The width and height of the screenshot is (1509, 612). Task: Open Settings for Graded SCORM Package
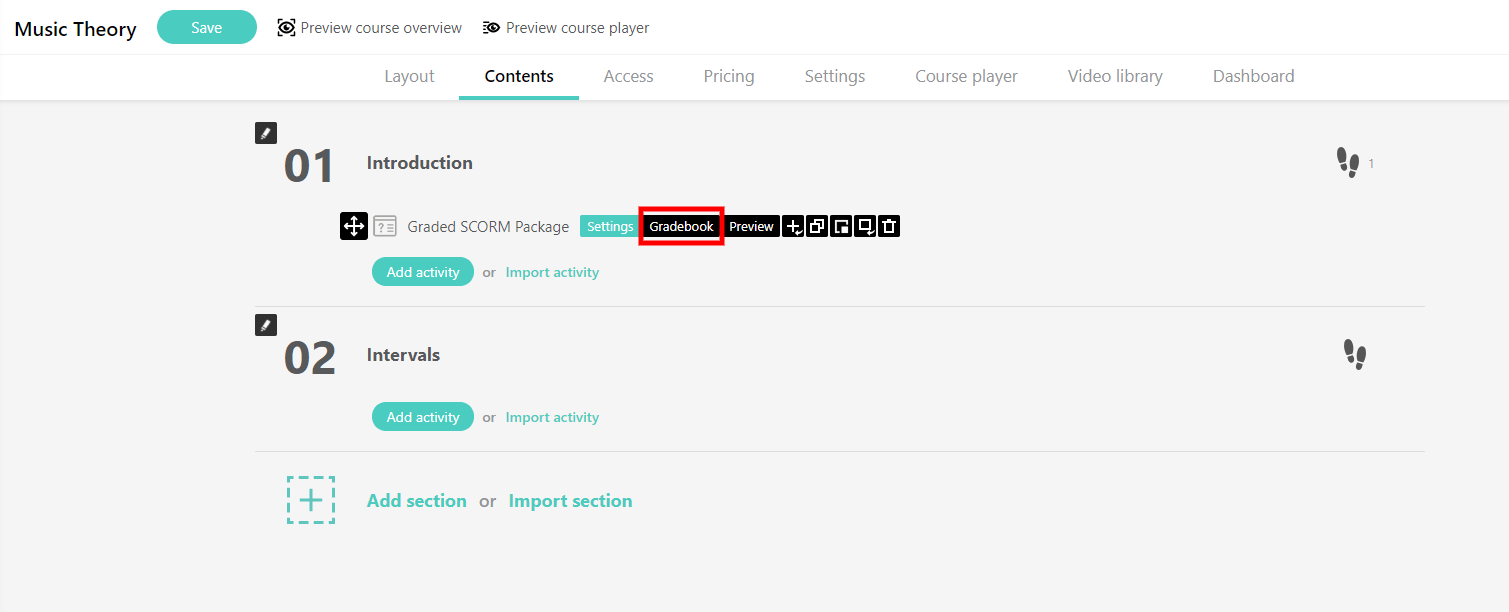pyautogui.click(x=610, y=227)
